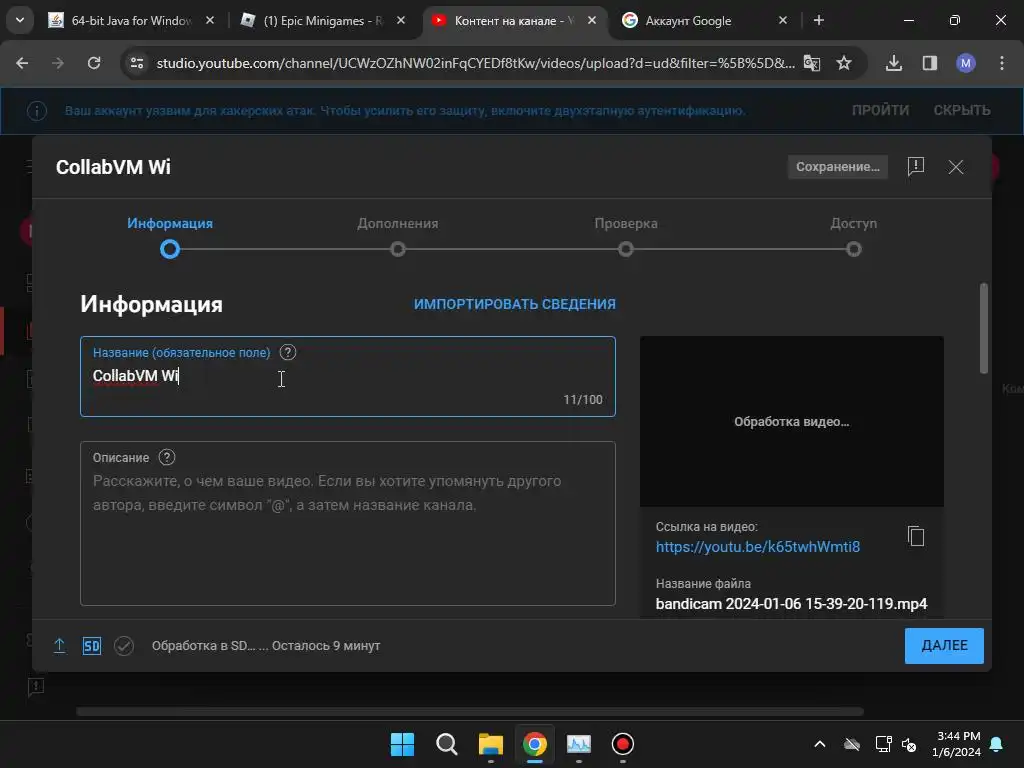This screenshot has height=768, width=1024.
Task: Close the Аккаунт Google tab
Action: [783, 21]
